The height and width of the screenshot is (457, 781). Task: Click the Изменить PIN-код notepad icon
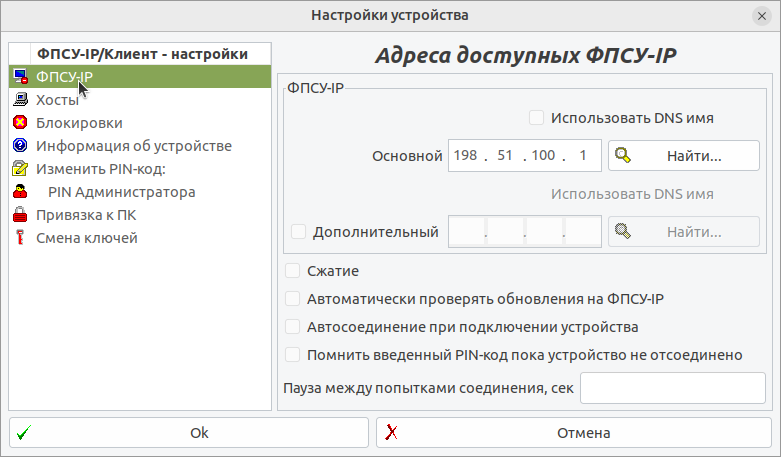click(x=20, y=169)
